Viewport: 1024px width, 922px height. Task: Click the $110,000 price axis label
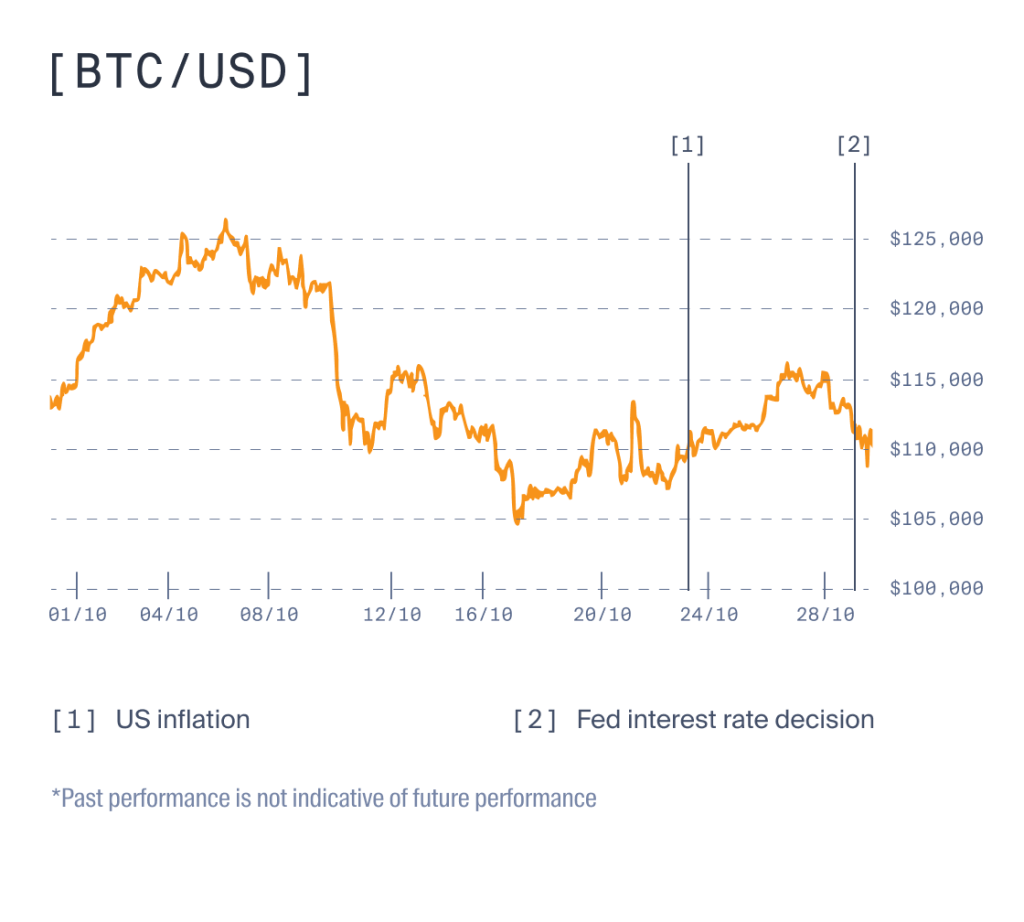[936, 449]
